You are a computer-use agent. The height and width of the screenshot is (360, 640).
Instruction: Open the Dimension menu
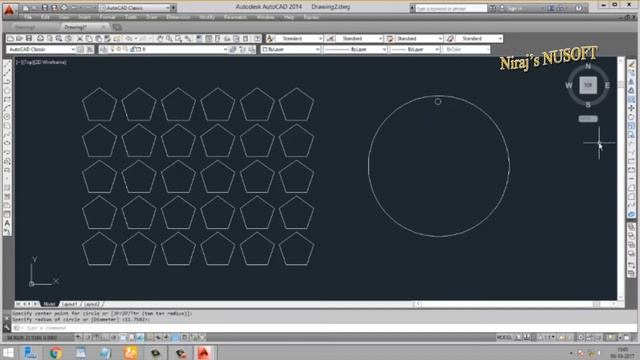coord(178,18)
